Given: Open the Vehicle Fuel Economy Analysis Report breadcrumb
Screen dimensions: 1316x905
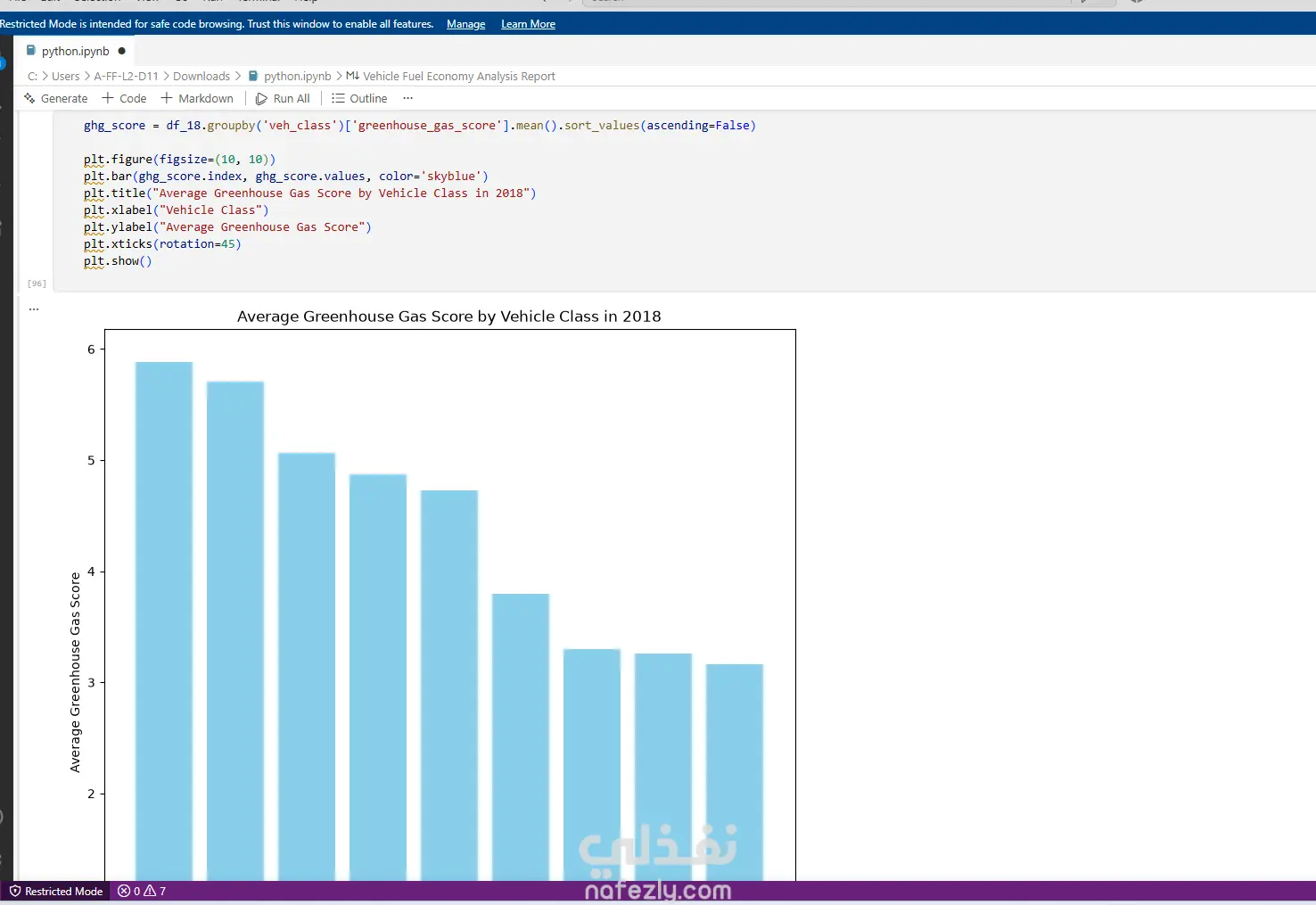Looking at the screenshot, I should [458, 76].
